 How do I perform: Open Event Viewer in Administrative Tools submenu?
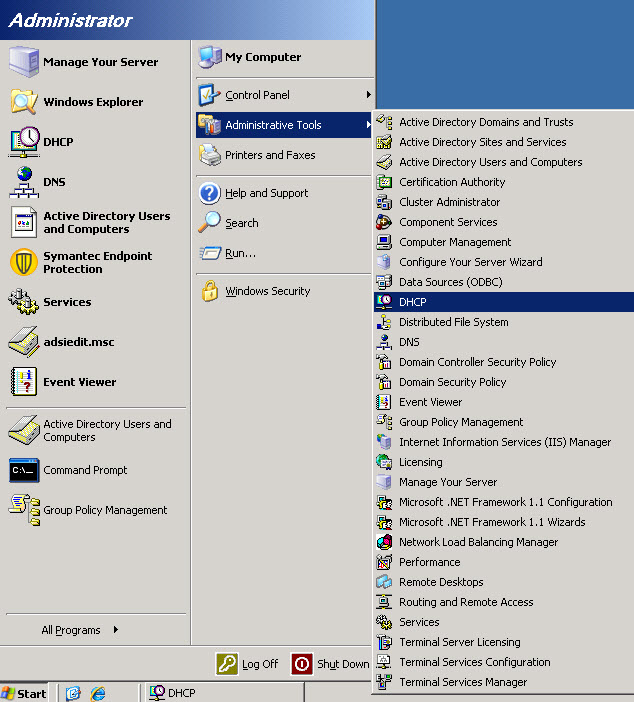pyautogui.click(x=504, y=402)
